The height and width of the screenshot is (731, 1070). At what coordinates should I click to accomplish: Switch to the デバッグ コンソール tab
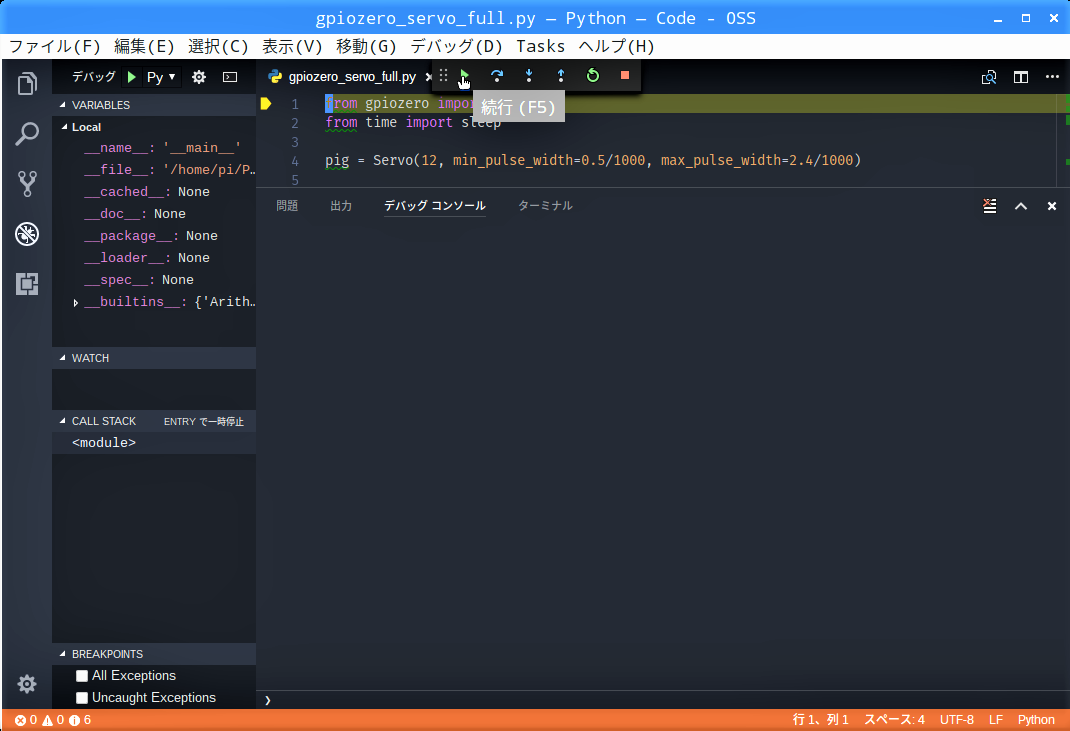tap(435, 205)
